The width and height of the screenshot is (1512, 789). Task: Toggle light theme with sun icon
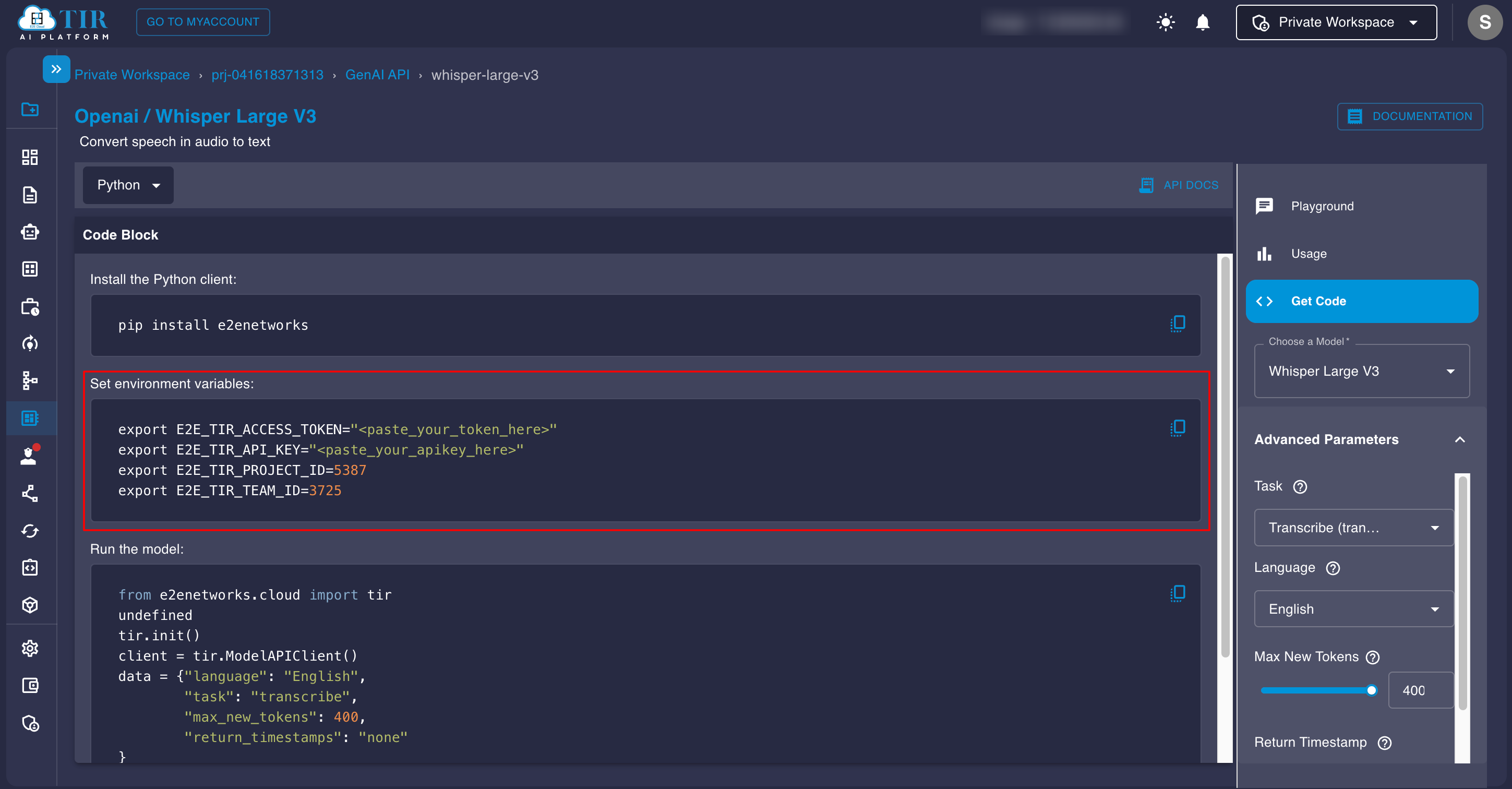tap(1166, 22)
